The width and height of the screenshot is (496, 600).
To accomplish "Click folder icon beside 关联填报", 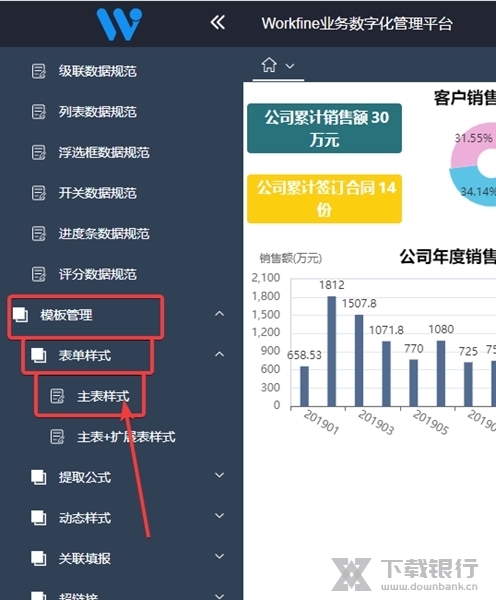I will point(39,558).
